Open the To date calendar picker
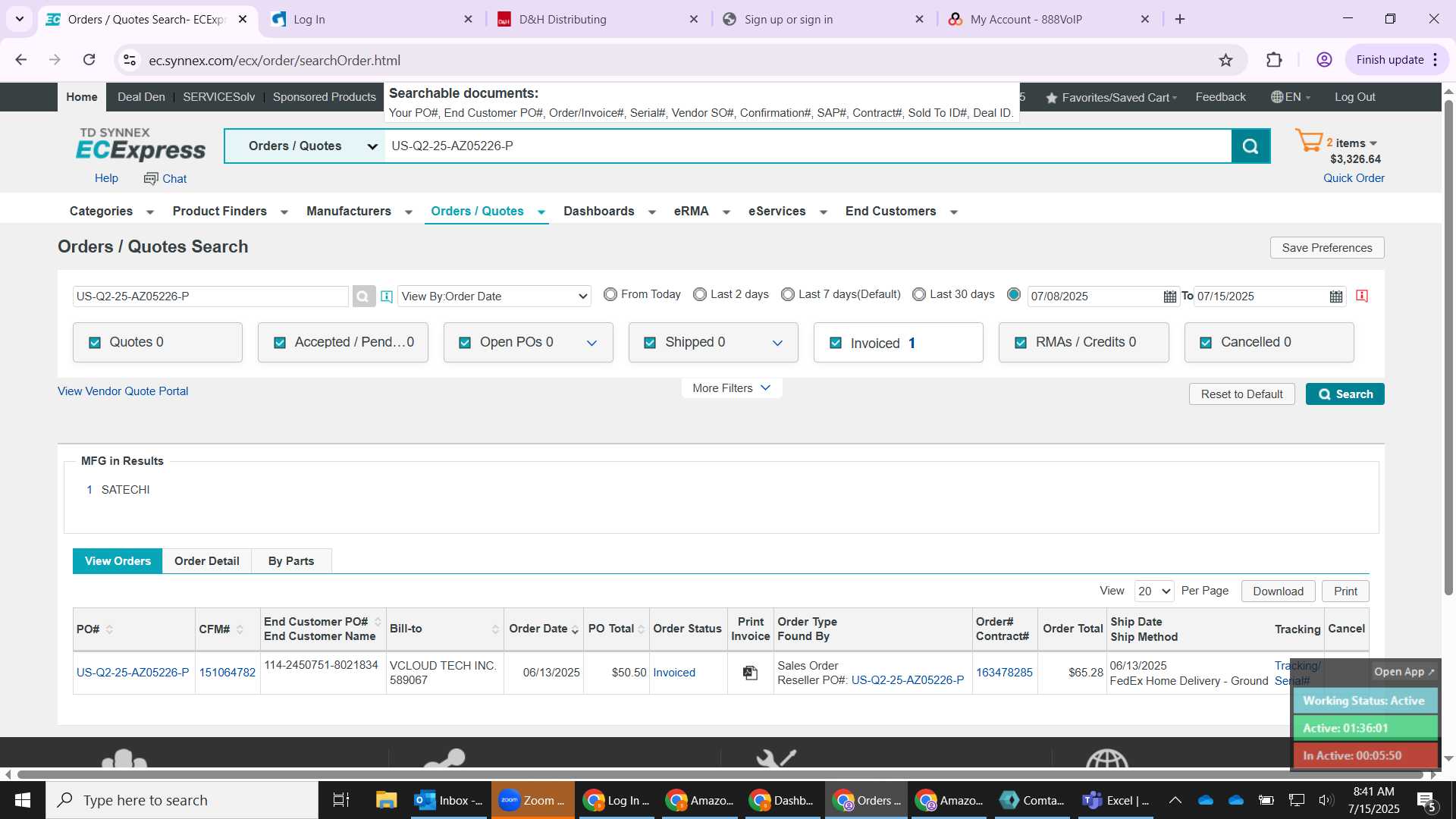The width and height of the screenshot is (1456, 819). pos(1336,297)
